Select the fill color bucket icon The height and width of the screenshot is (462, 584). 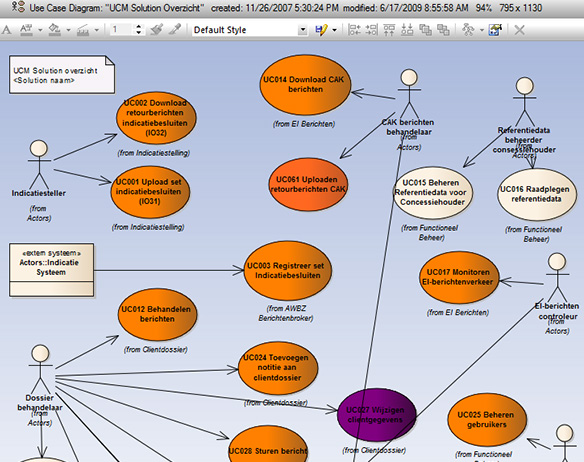click(55, 29)
